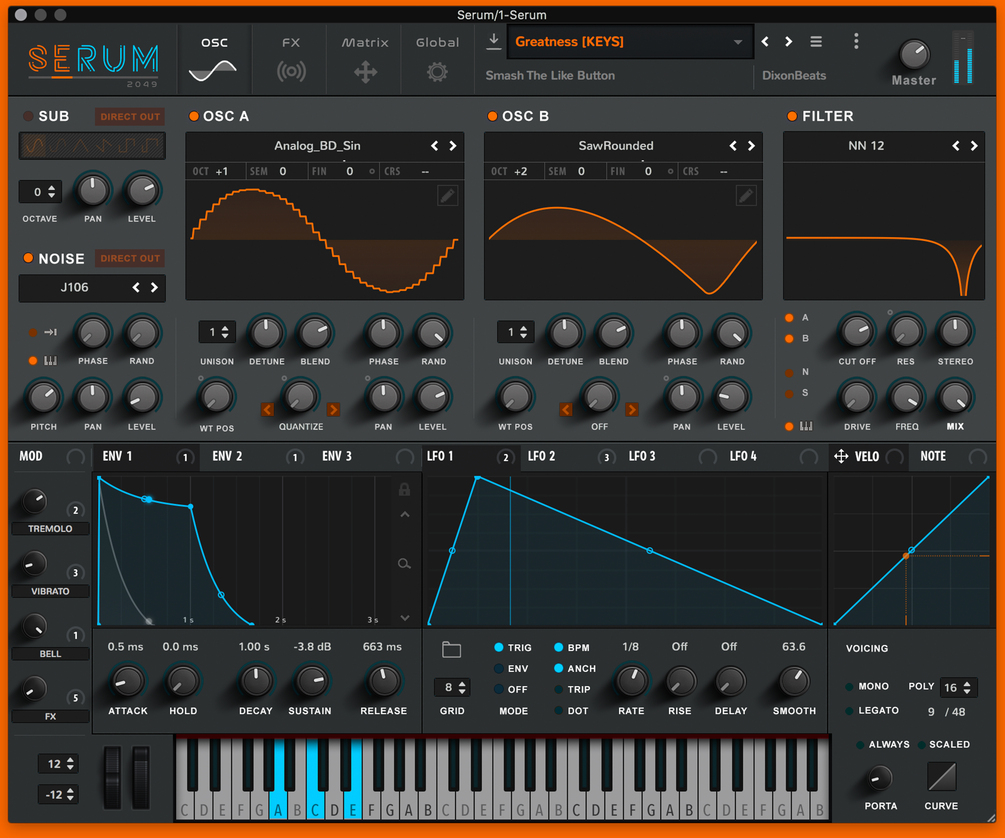Click OSC B warp mode right arrow
The image size is (1005, 838).
[632, 410]
